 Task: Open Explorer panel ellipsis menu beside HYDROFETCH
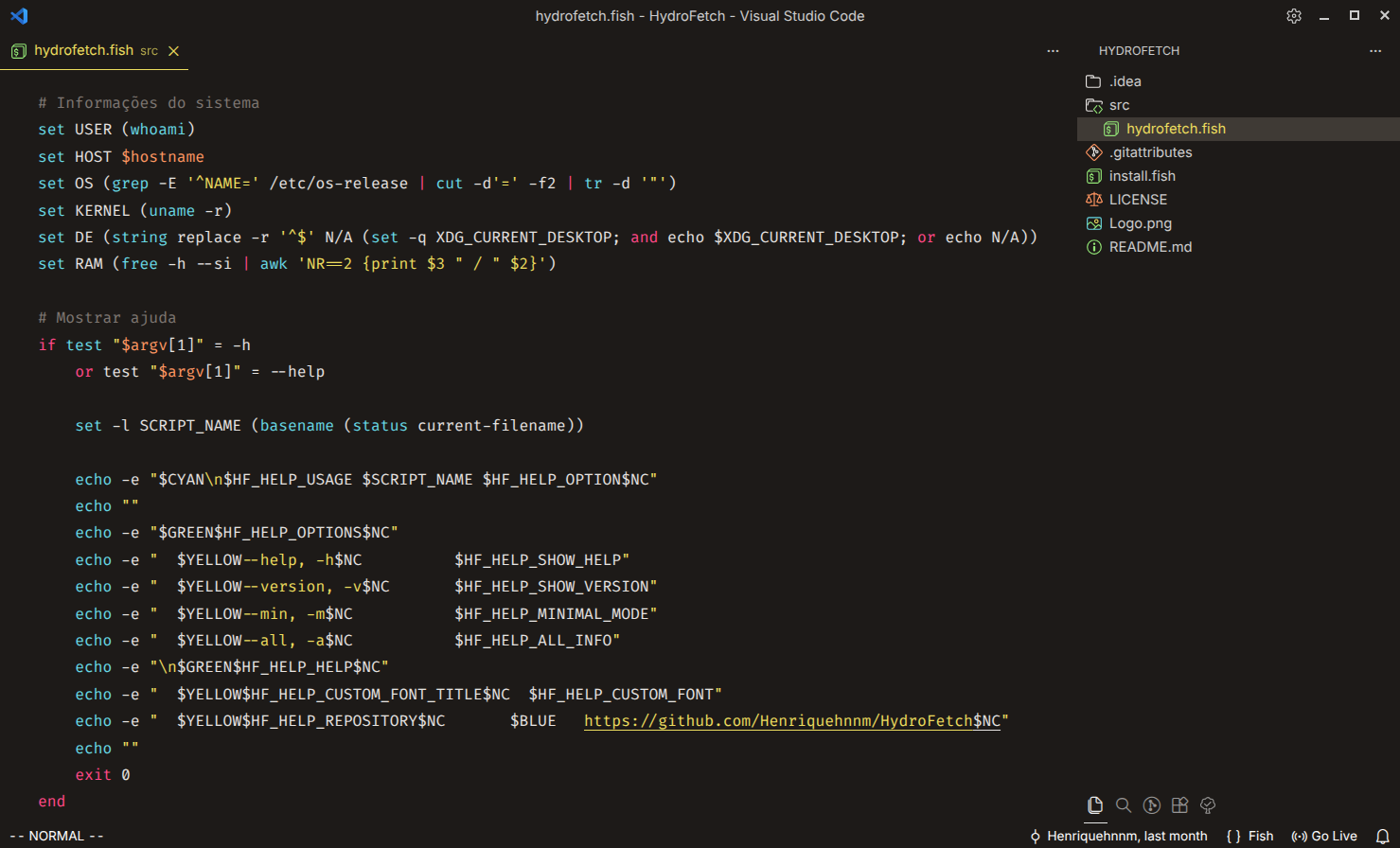pos(1375,51)
